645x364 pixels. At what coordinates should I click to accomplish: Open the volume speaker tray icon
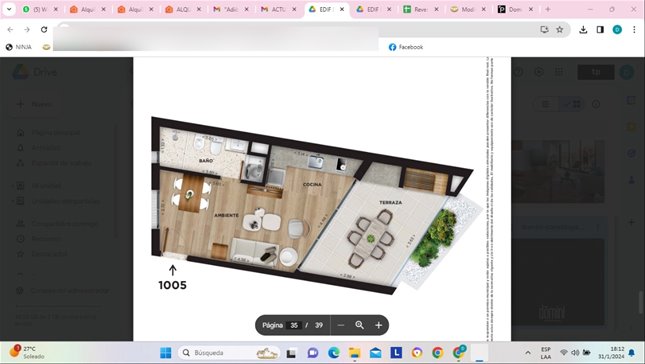pos(575,353)
